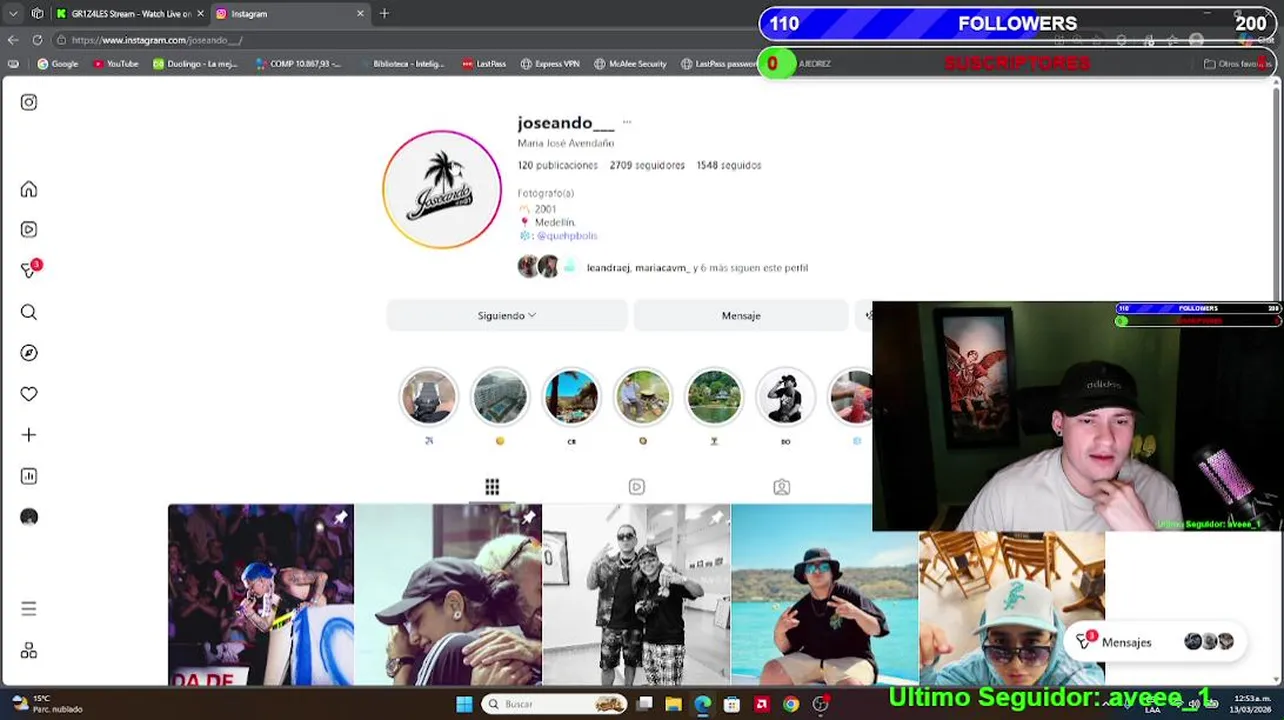This screenshot has width=1284, height=720.
Task: Switch to posts grid tab
Action: [x=492, y=487]
